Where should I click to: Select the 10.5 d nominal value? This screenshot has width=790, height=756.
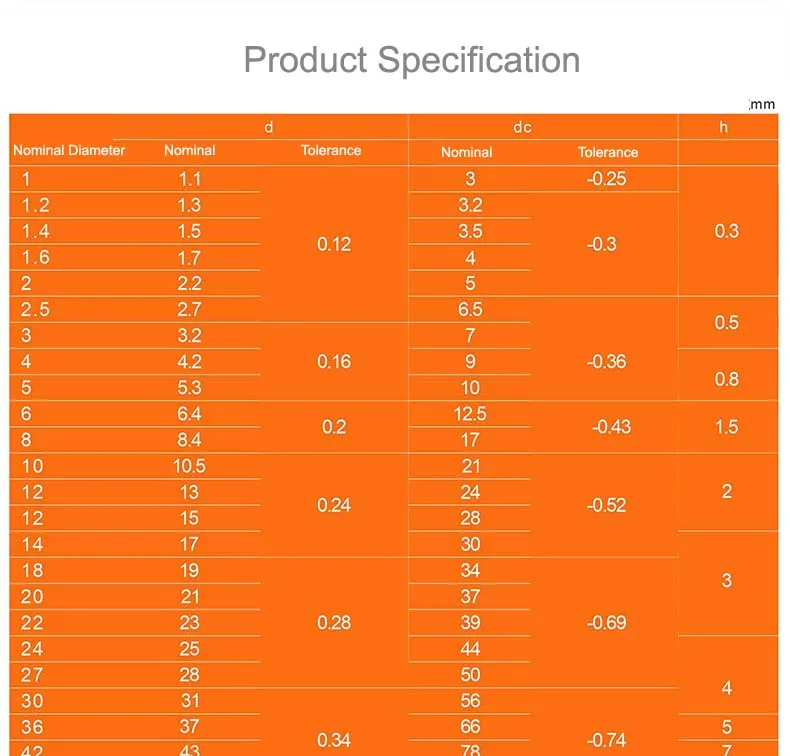[x=189, y=466]
